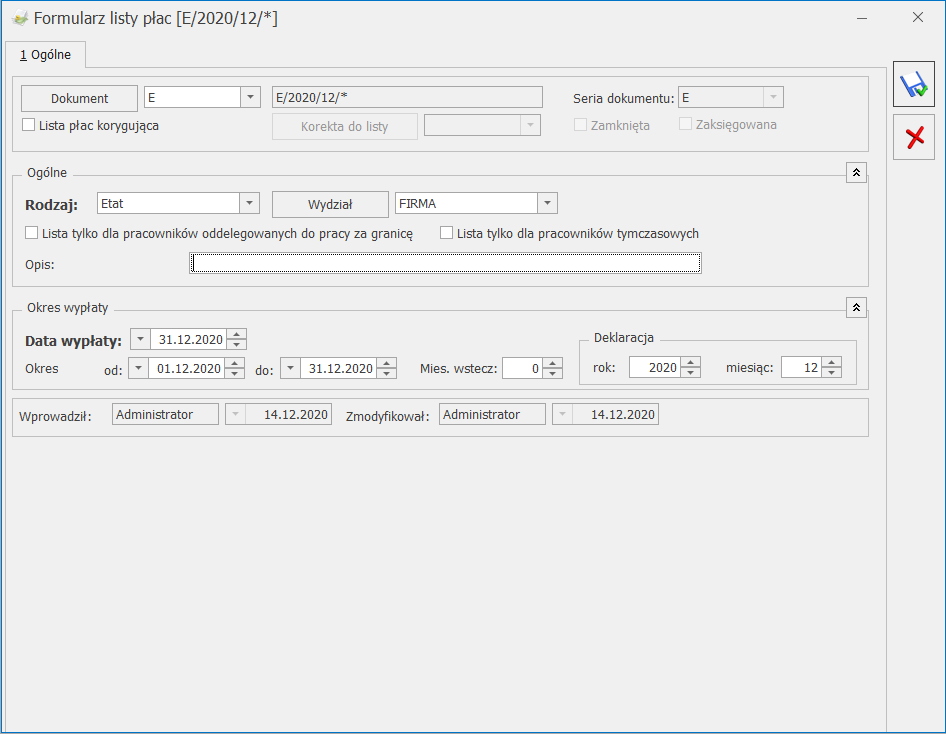The width and height of the screenshot is (946, 734).
Task: Click the Data wypłaty field 31.12.2020
Action: (x=189, y=339)
